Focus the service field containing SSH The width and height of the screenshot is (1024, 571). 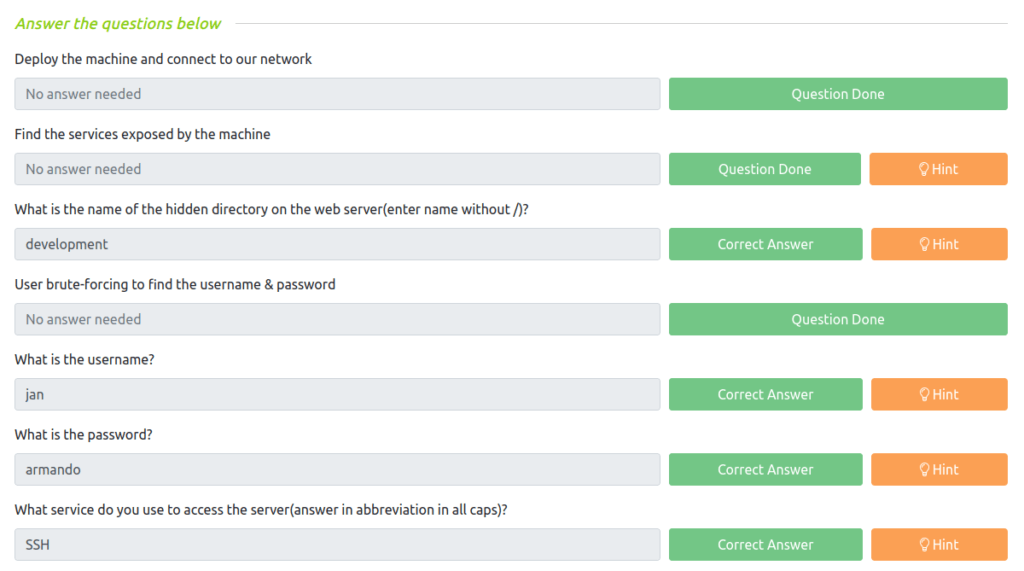click(x=337, y=545)
